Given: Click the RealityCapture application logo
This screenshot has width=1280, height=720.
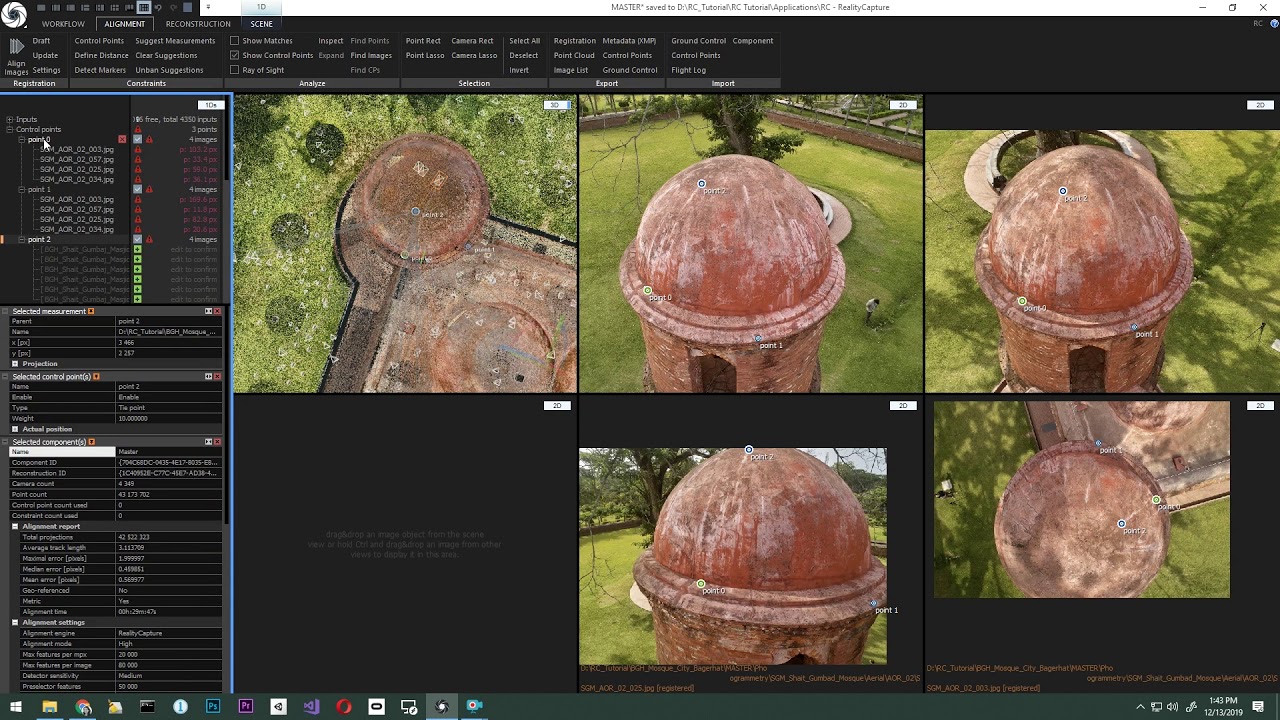Looking at the screenshot, I should (14, 14).
